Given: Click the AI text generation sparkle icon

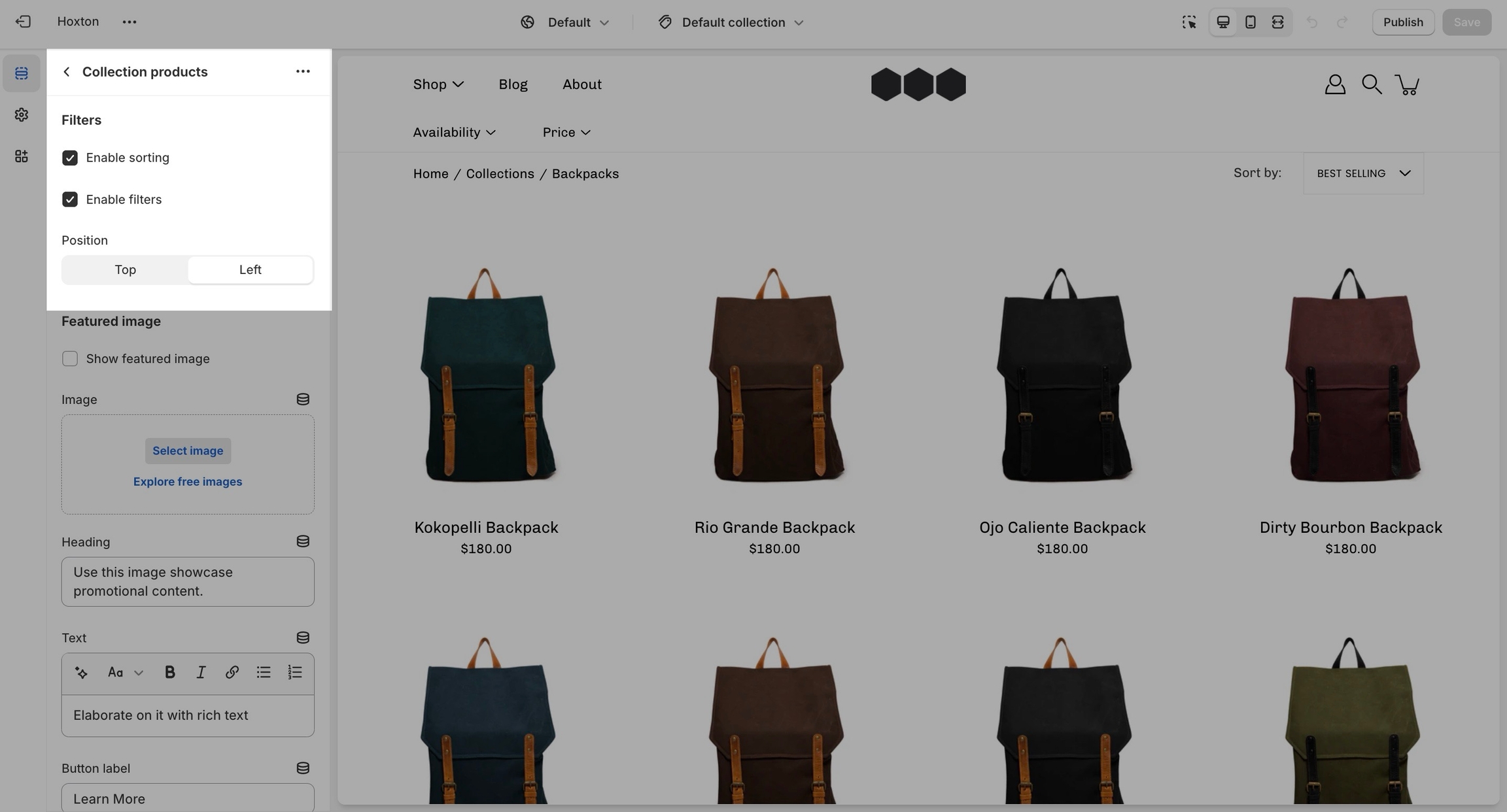Looking at the screenshot, I should (81, 673).
